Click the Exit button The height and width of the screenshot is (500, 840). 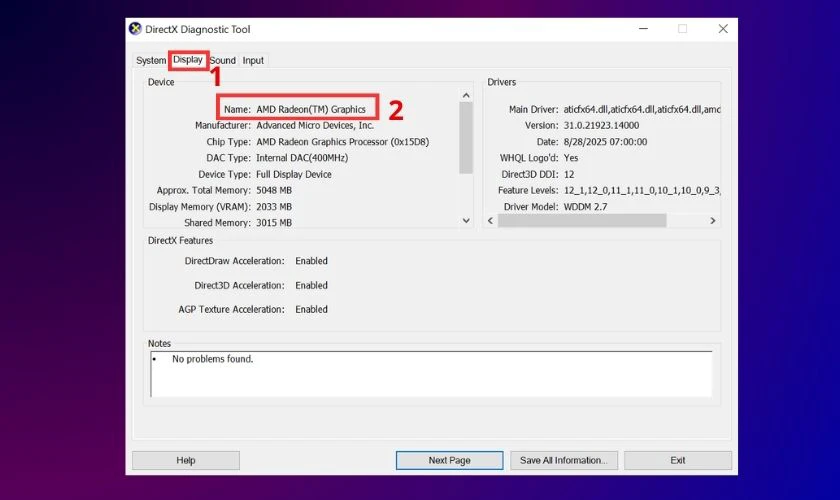click(678, 460)
